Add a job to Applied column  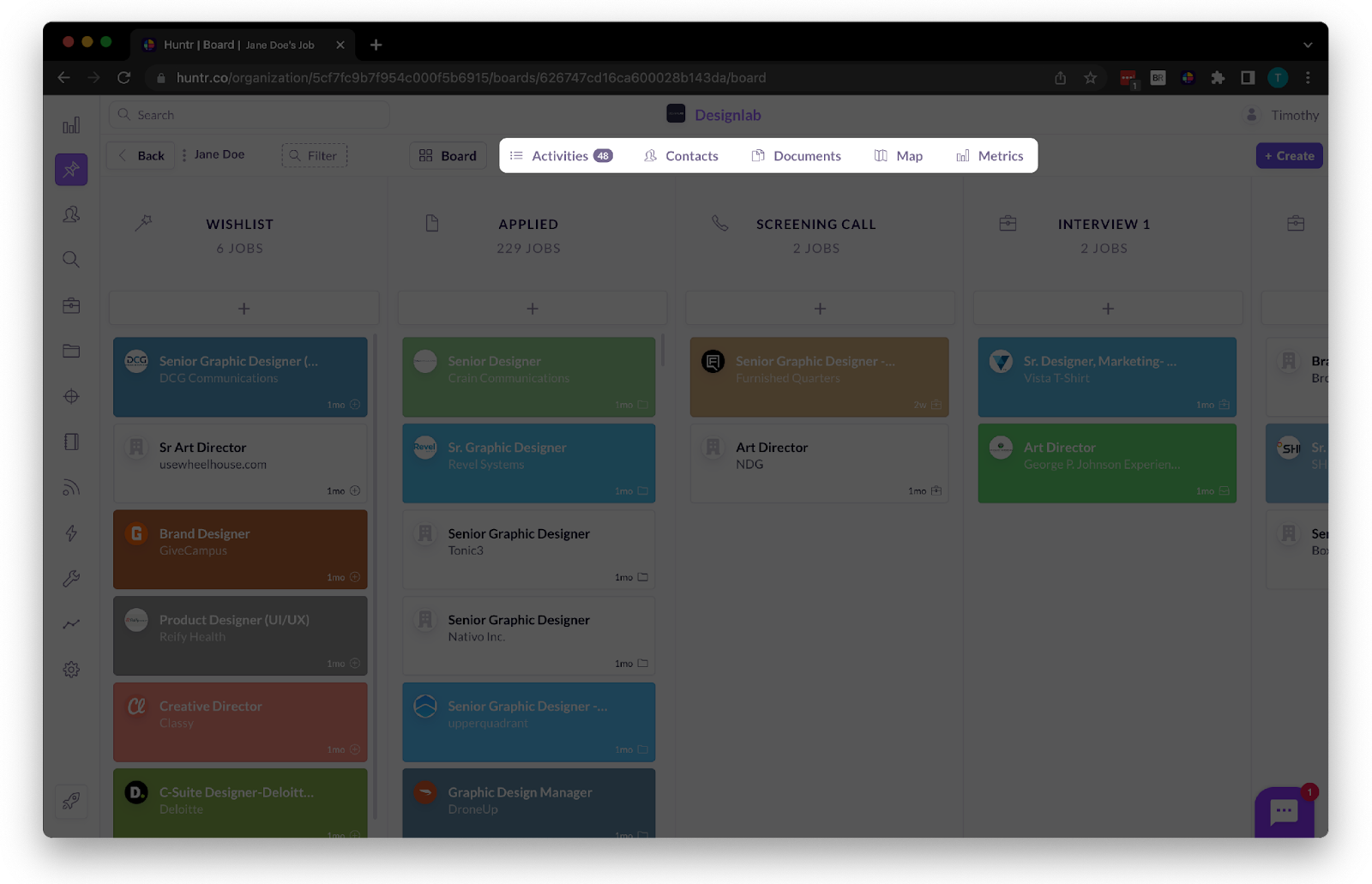[533, 308]
